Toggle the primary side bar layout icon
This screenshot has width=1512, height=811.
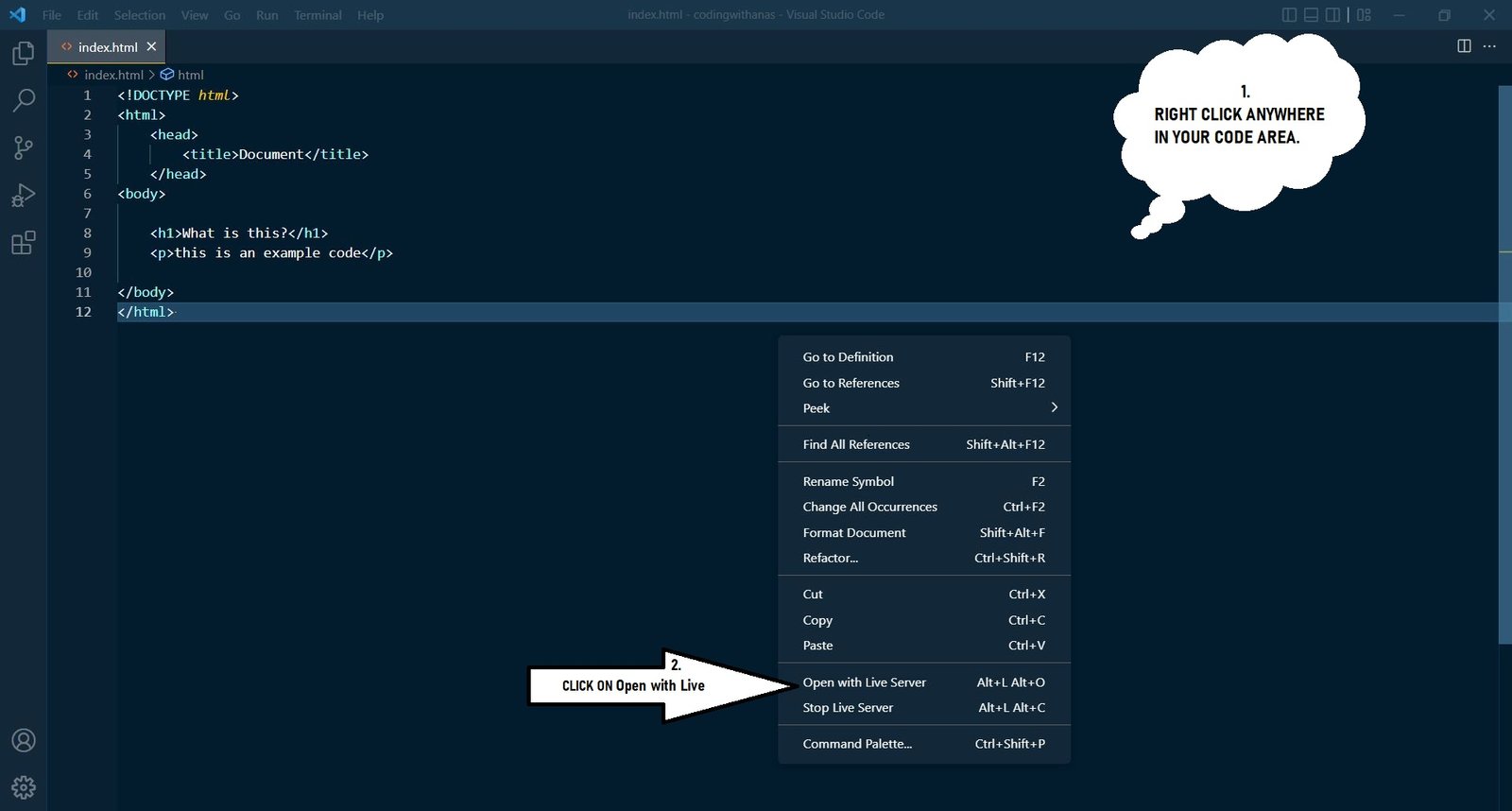[x=1289, y=15]
